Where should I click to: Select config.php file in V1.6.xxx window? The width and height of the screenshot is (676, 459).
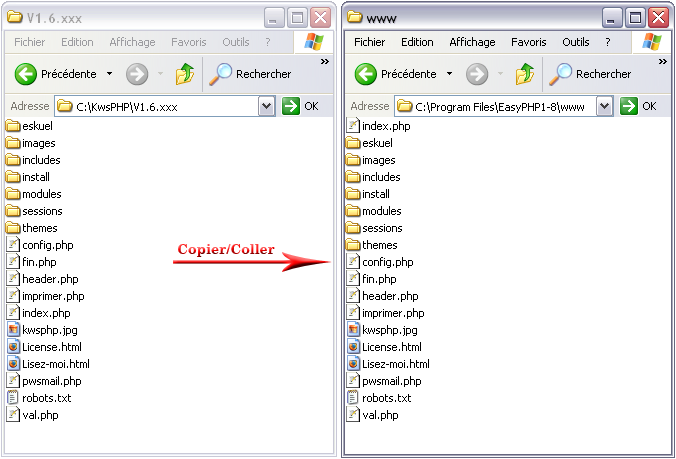(40, 245)
